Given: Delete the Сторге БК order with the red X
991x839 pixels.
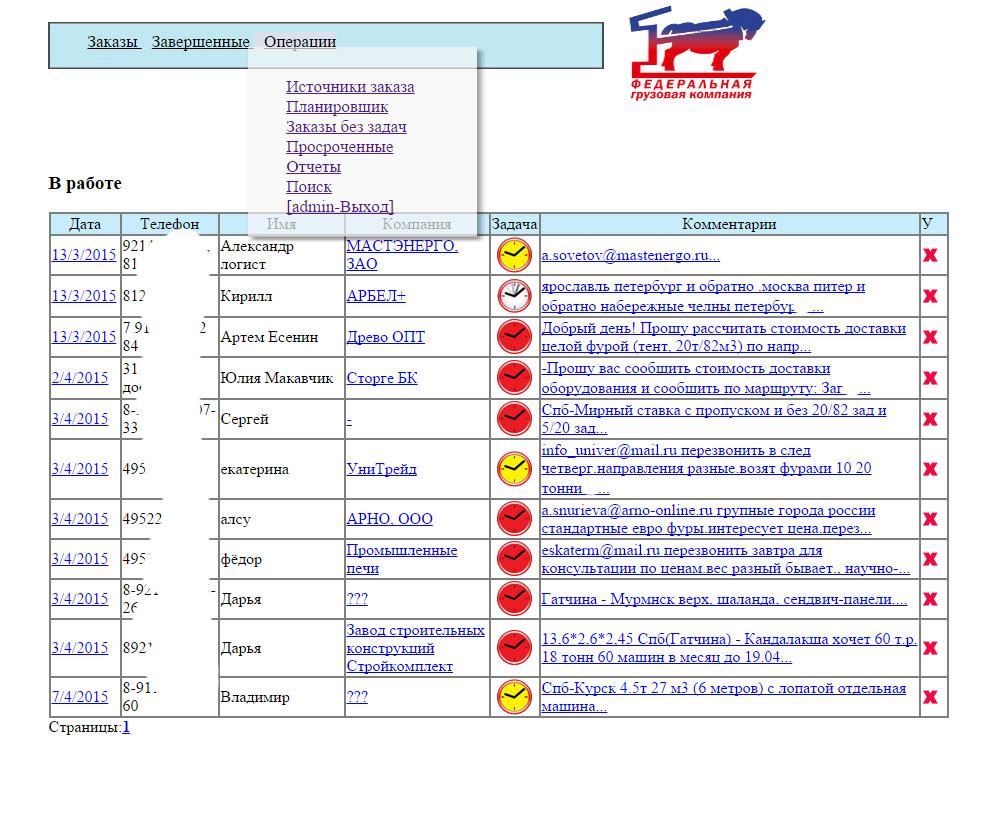Looking at the screenshot, I should [x=930, y=378].
